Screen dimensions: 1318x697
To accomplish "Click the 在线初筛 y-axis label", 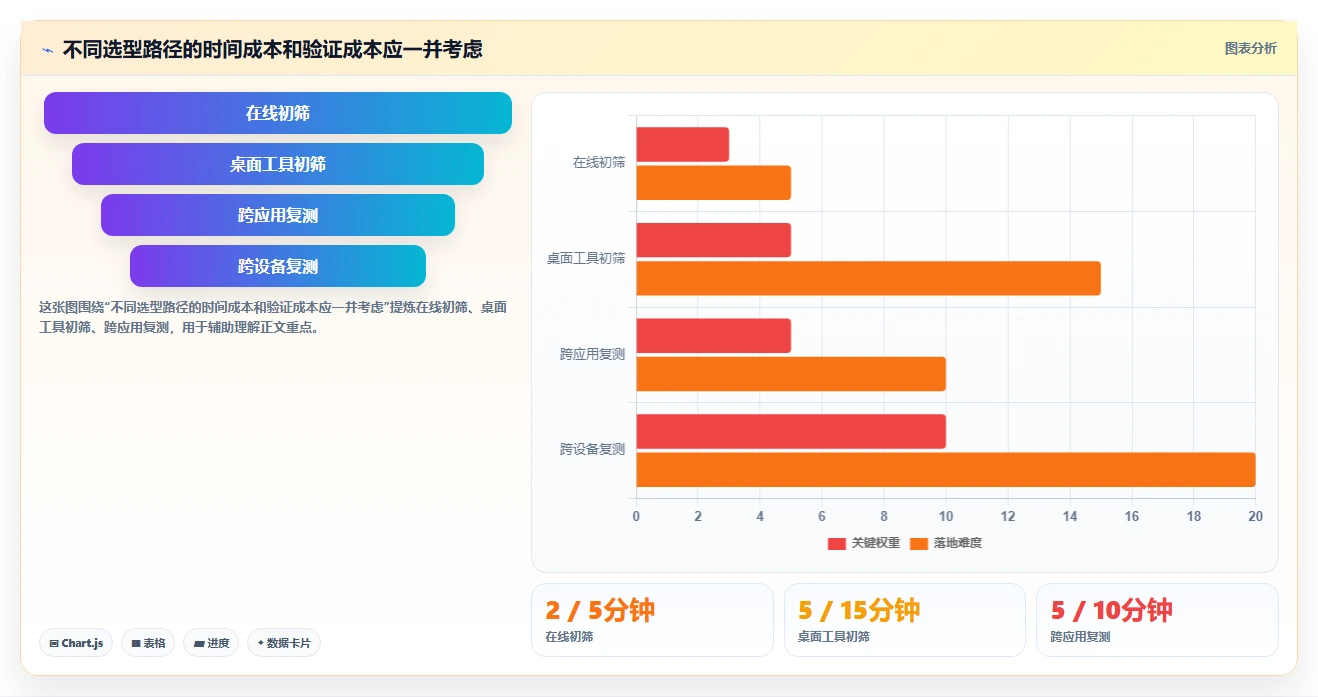I will click(599, 162).
